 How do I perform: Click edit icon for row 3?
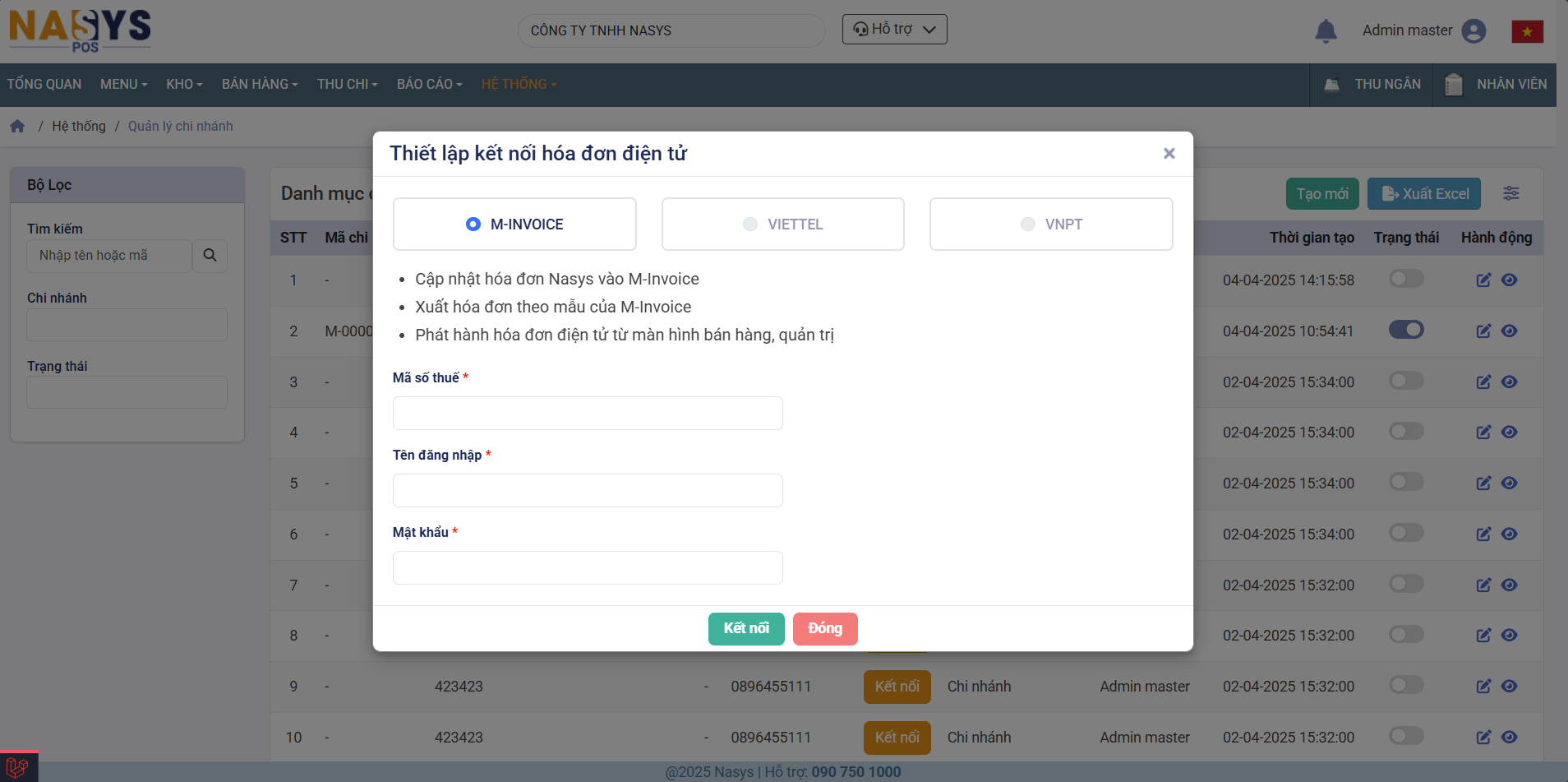click(1483, 382)
